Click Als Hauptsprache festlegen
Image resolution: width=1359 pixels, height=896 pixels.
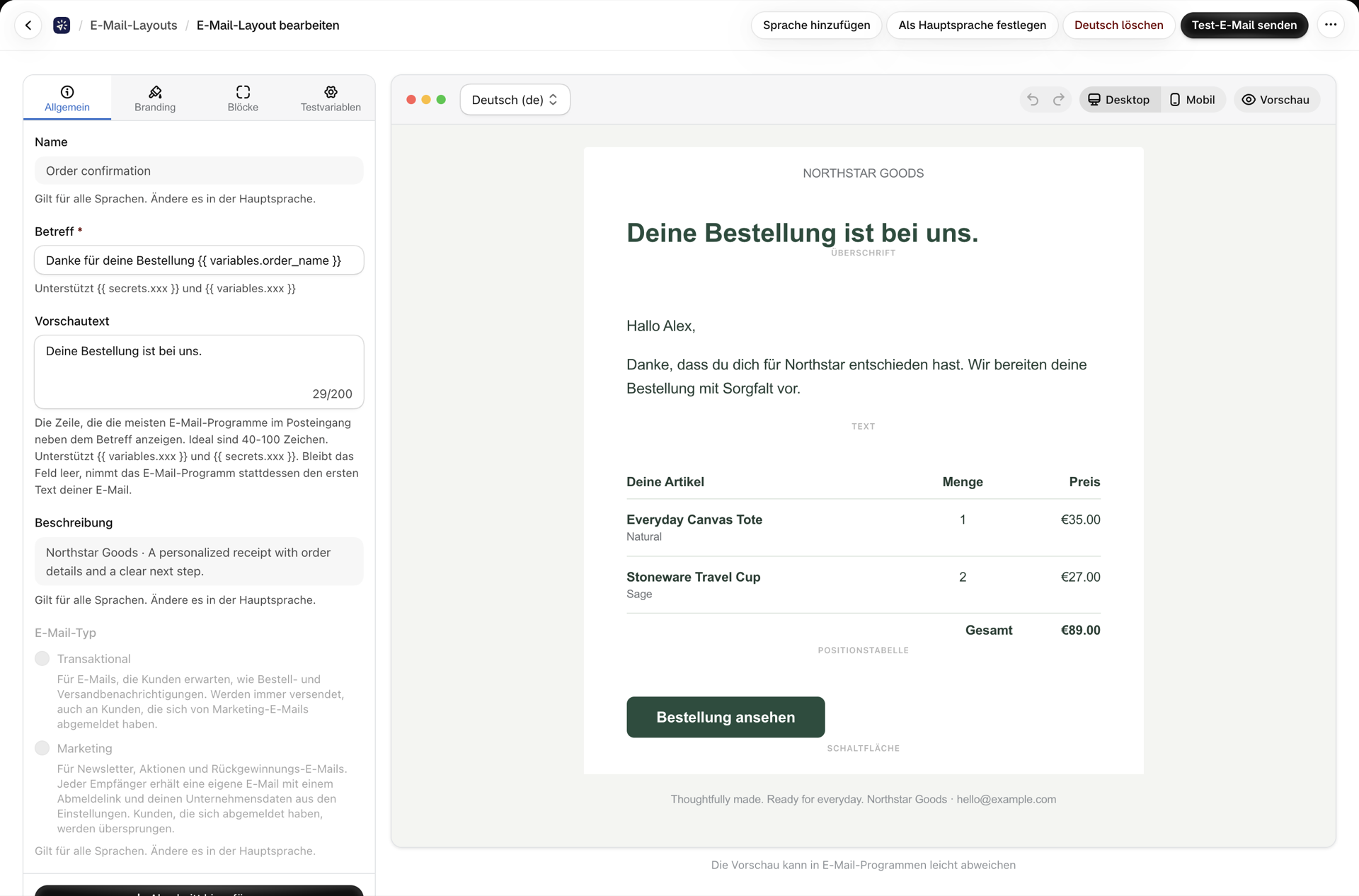(x=972, y=25)
